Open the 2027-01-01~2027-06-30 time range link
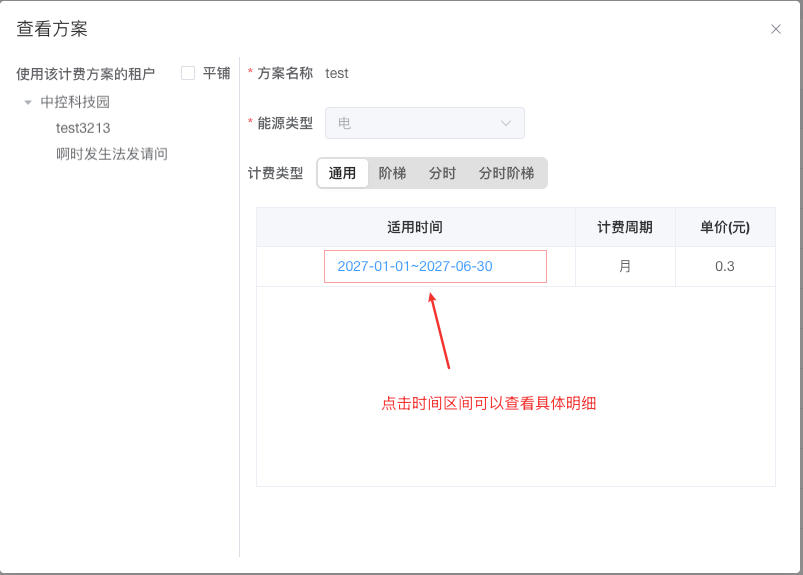This screenshot has height=575, width=803. tap(415, 266)
